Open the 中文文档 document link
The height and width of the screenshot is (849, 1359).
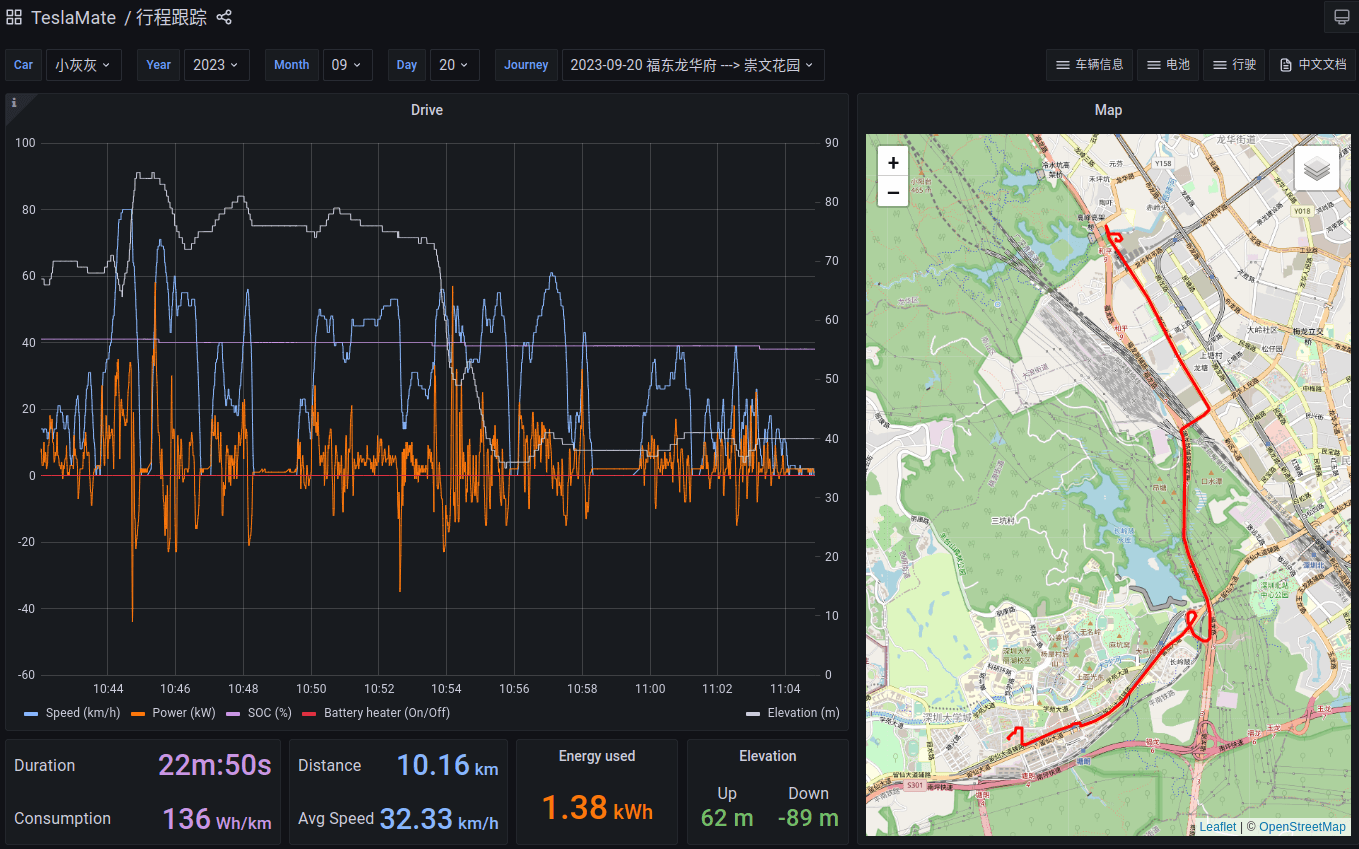tap(1312, 65)
